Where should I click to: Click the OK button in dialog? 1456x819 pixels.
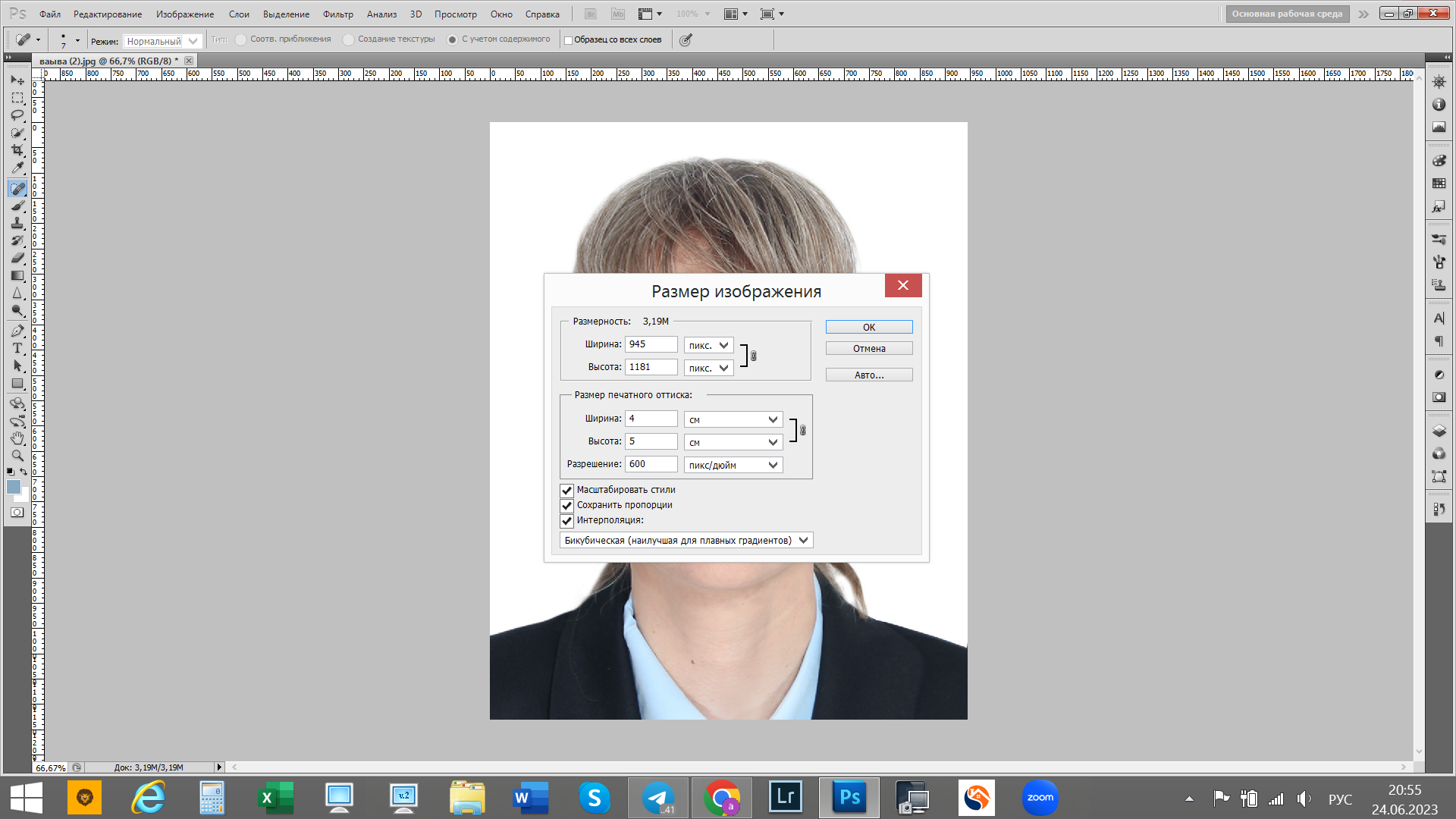tap(868, 327)
